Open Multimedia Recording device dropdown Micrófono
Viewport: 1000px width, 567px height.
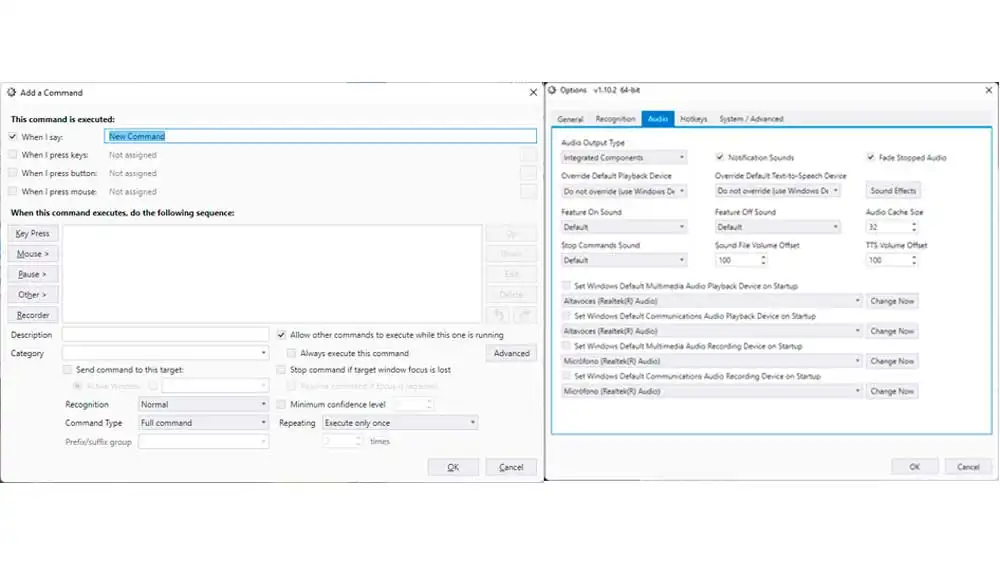pyautogui.click(x=712, y=361)
